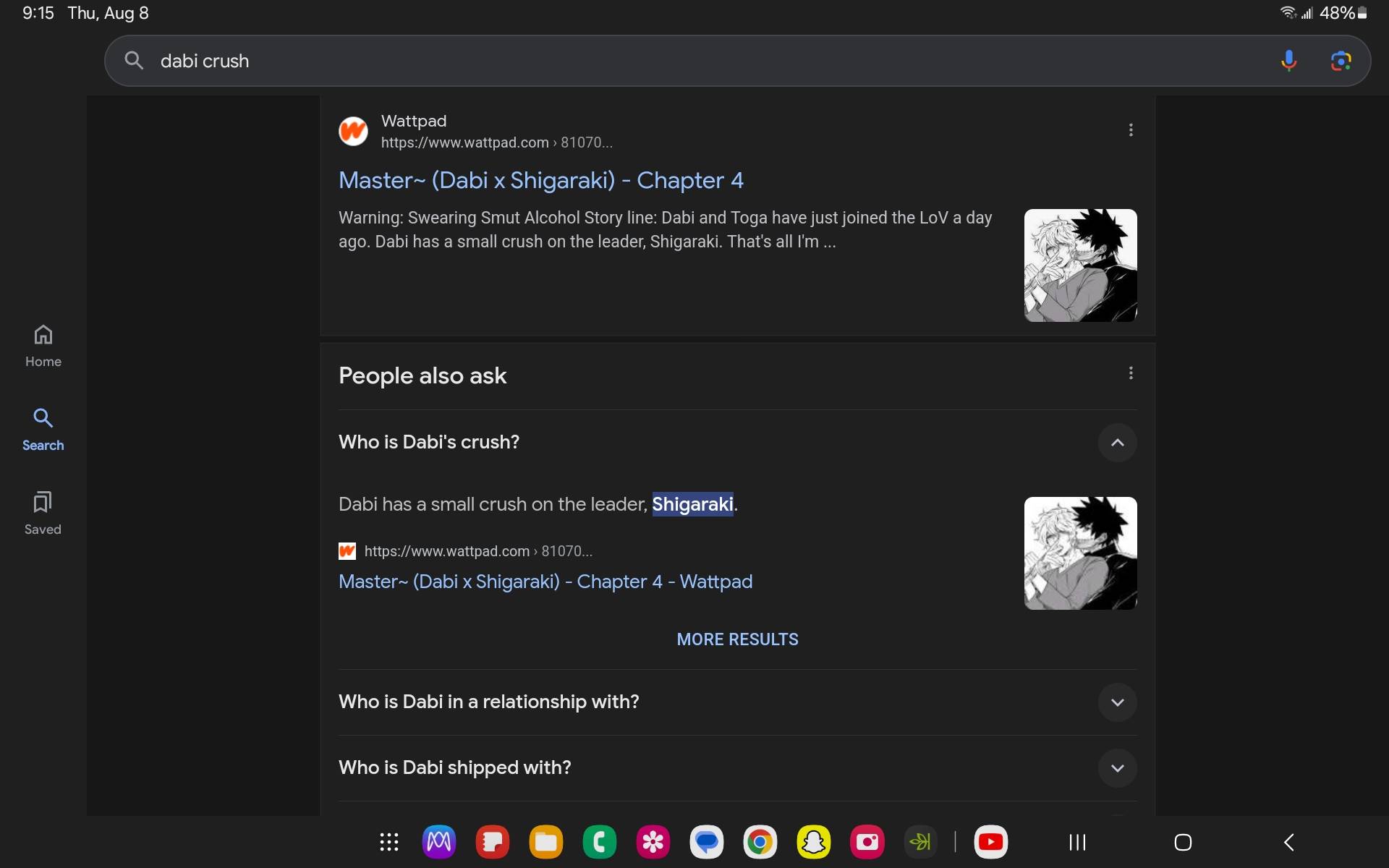Viewport: 1389px width, 868px height.
Task: Open thumbnail image in the crush answer
Action: coord(1080,553)
